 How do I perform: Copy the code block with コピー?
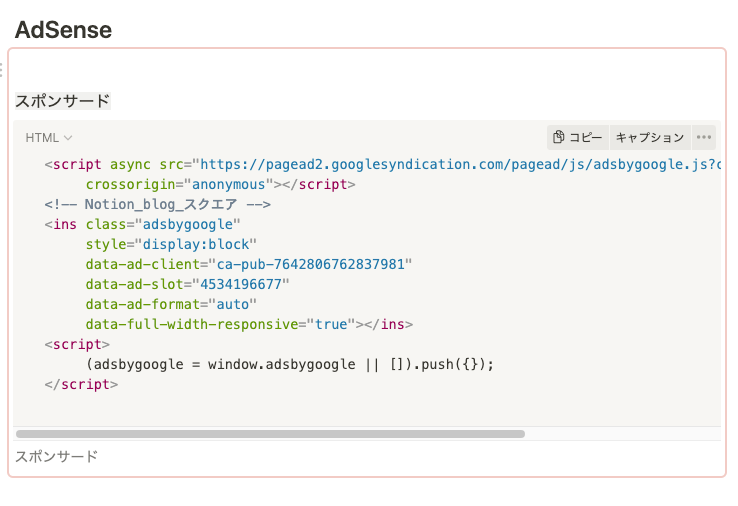(578, 137)
